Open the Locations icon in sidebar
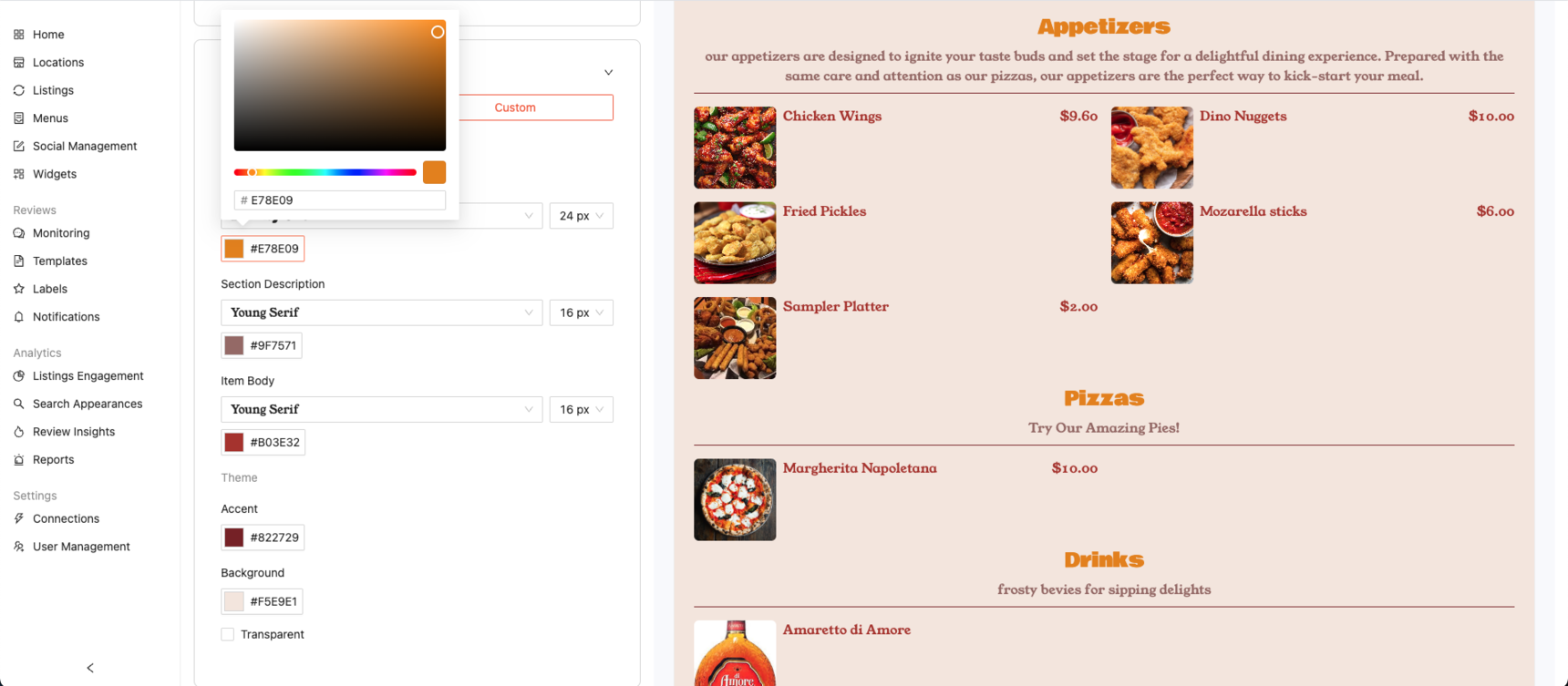This screenshot has width=1568, height=686. (x=19, y=63)
